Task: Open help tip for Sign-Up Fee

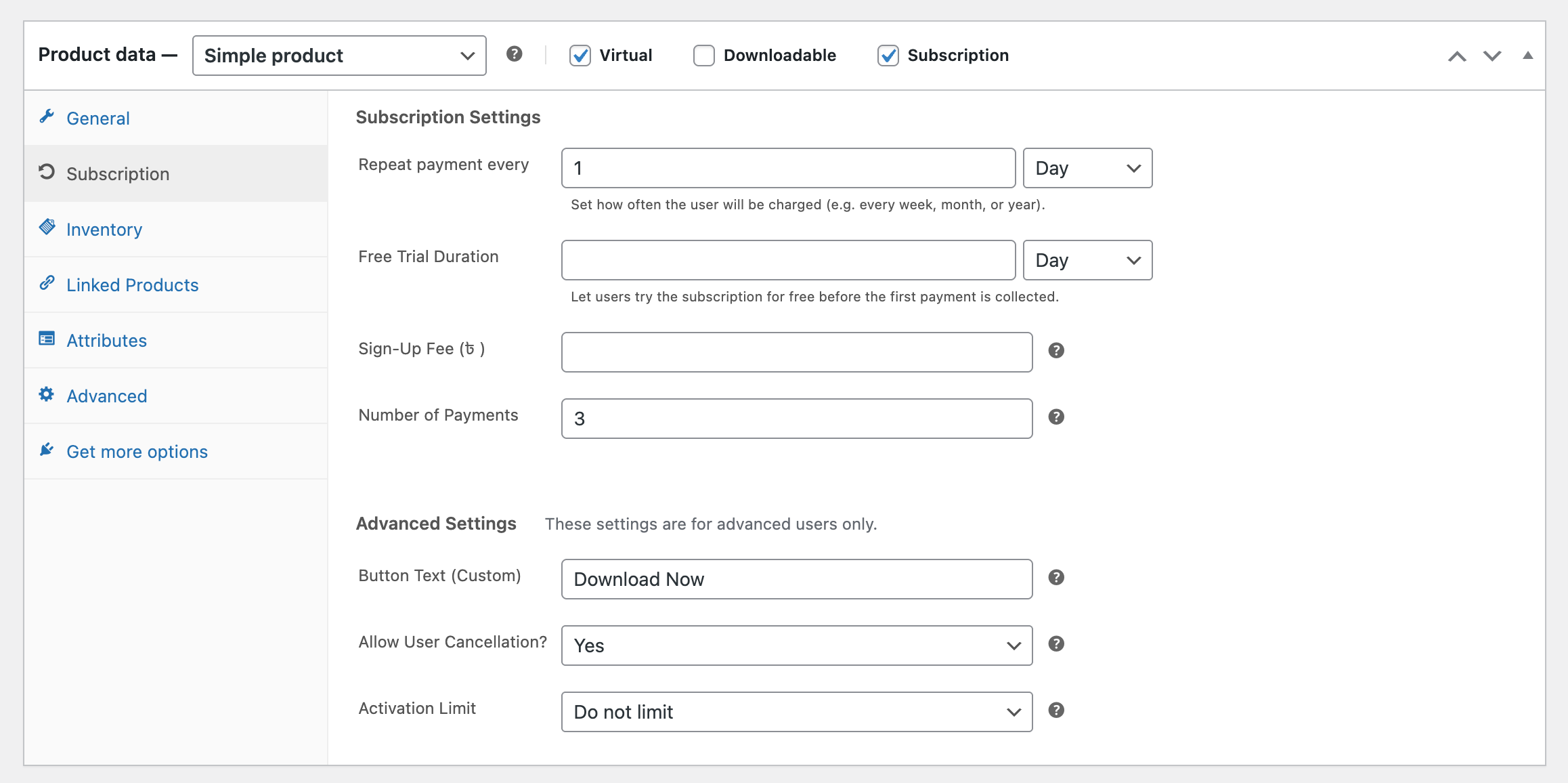Action: 1056,351
